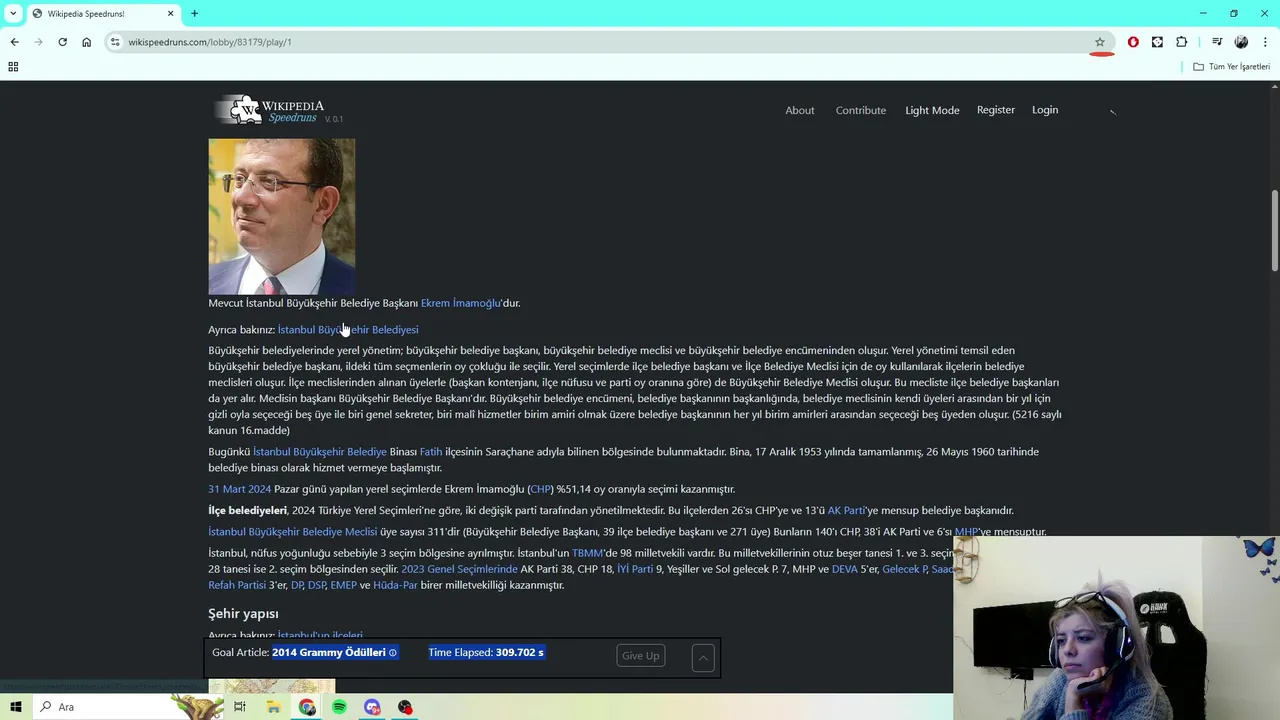Viewport: 1280px width, 720px height.
Task: Click the address bar URL field
Action: click(x=600, y=42)
